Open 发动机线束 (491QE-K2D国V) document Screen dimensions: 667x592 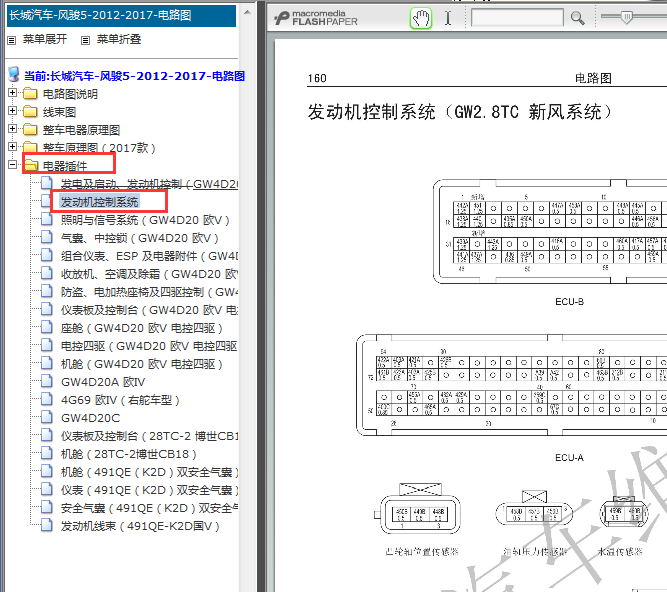tap(140, 527)
